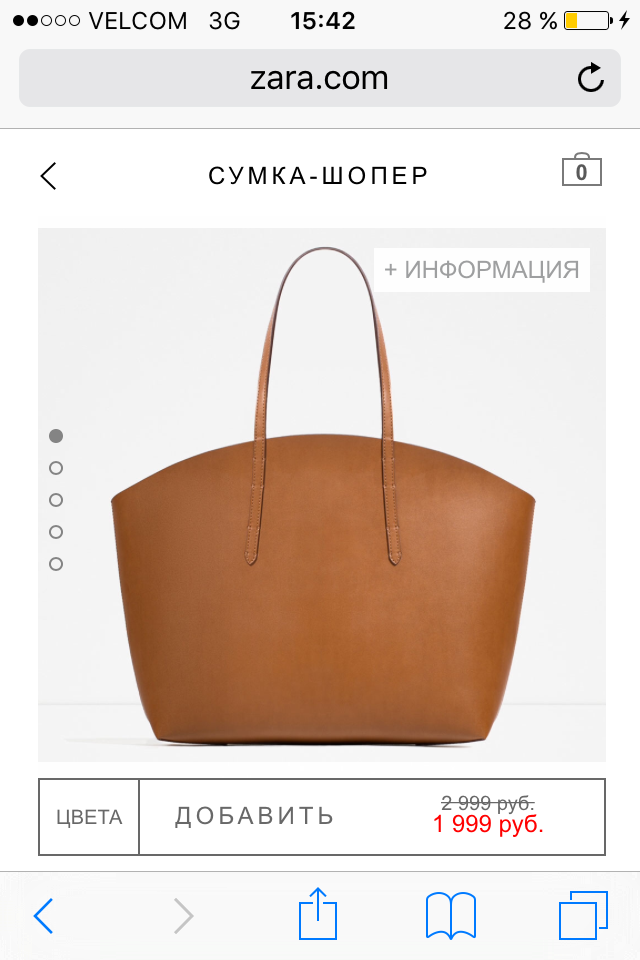640x960 pixels.
Task: Show open tabs with the tabs icon
Action: [x=583, y=915]
